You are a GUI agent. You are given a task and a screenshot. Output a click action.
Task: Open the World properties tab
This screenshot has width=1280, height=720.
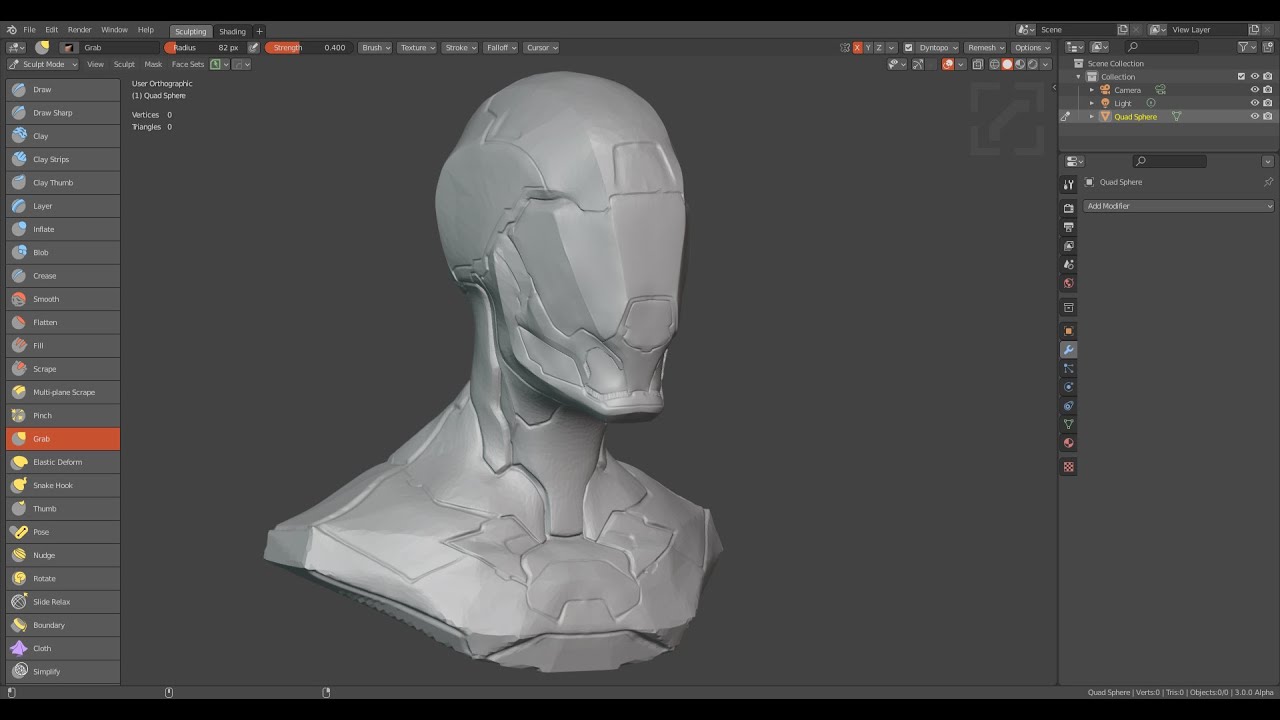click(x=1069, y=283)
